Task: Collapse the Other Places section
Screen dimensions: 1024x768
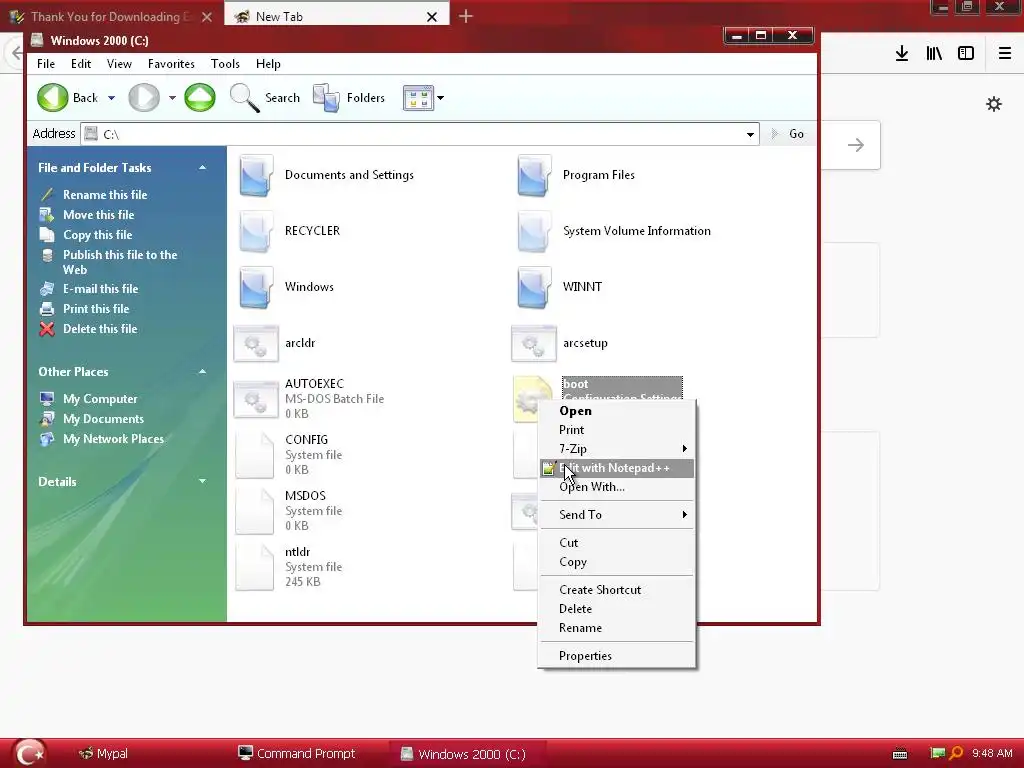Action: tap(202, 372)
